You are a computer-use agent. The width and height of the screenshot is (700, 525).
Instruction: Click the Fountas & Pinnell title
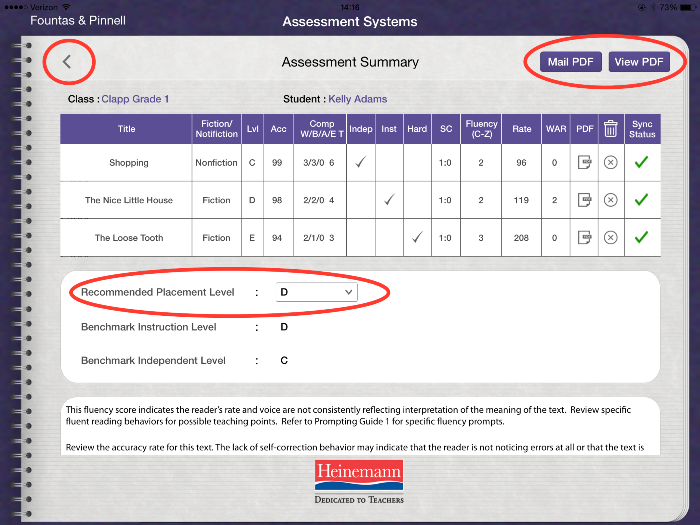[x=78, y=21]
